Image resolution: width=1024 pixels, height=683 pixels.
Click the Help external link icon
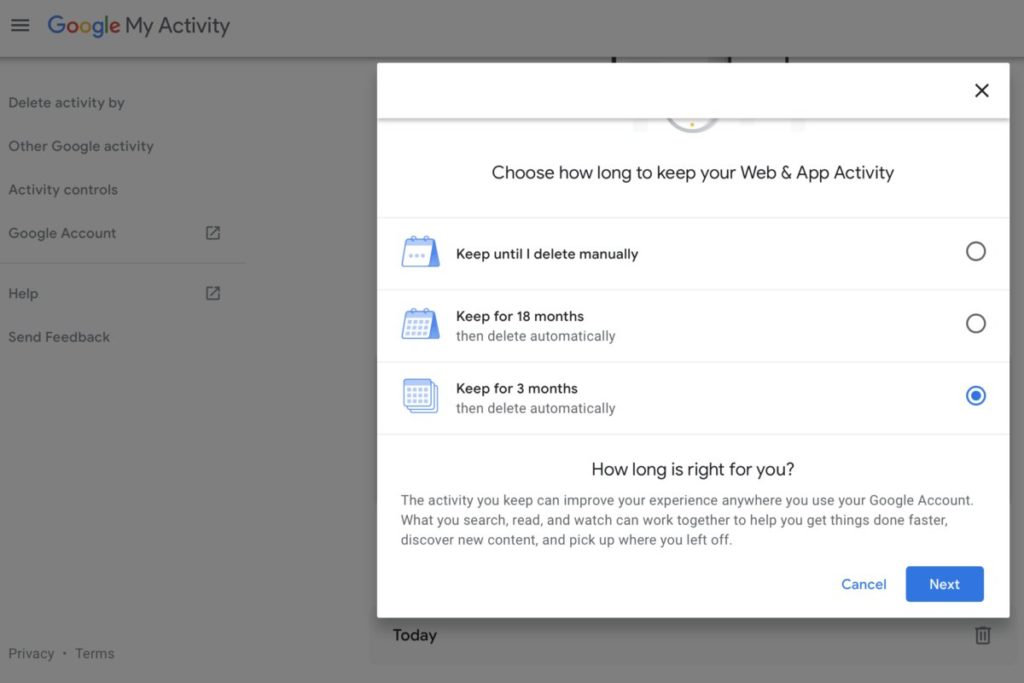coord(213,293)
